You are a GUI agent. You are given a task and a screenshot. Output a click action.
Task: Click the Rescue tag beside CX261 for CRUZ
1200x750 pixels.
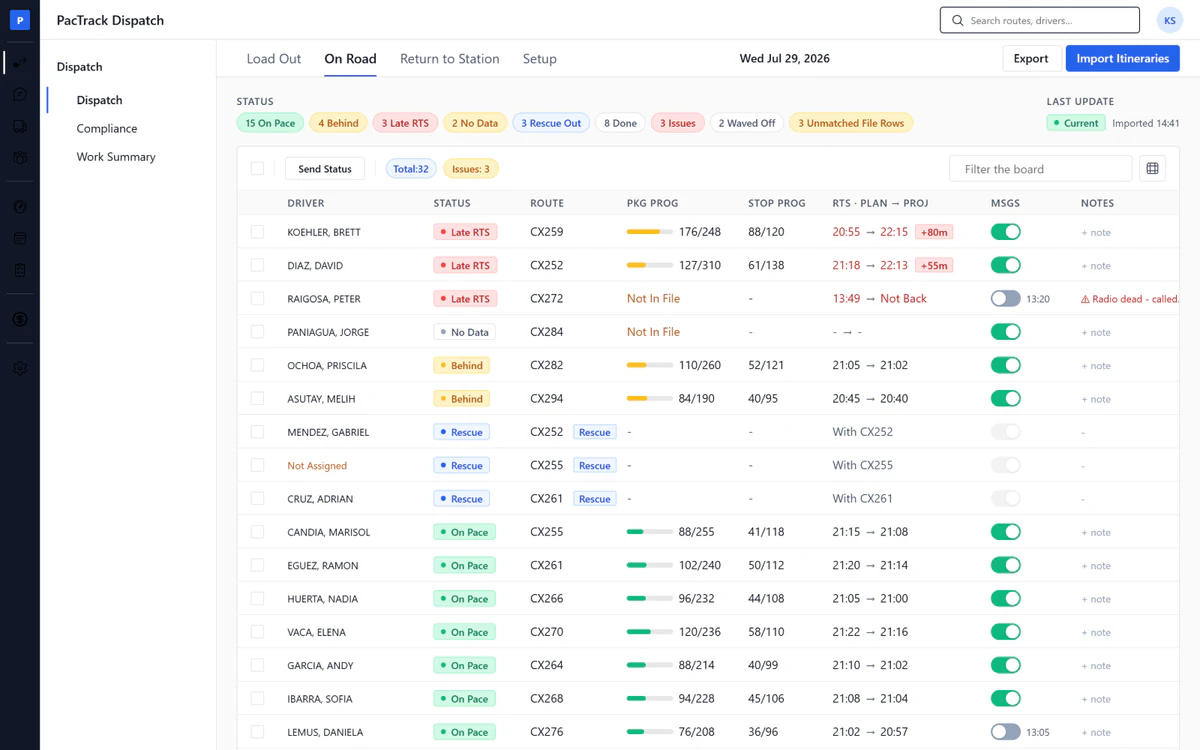[x=595, y=499]
